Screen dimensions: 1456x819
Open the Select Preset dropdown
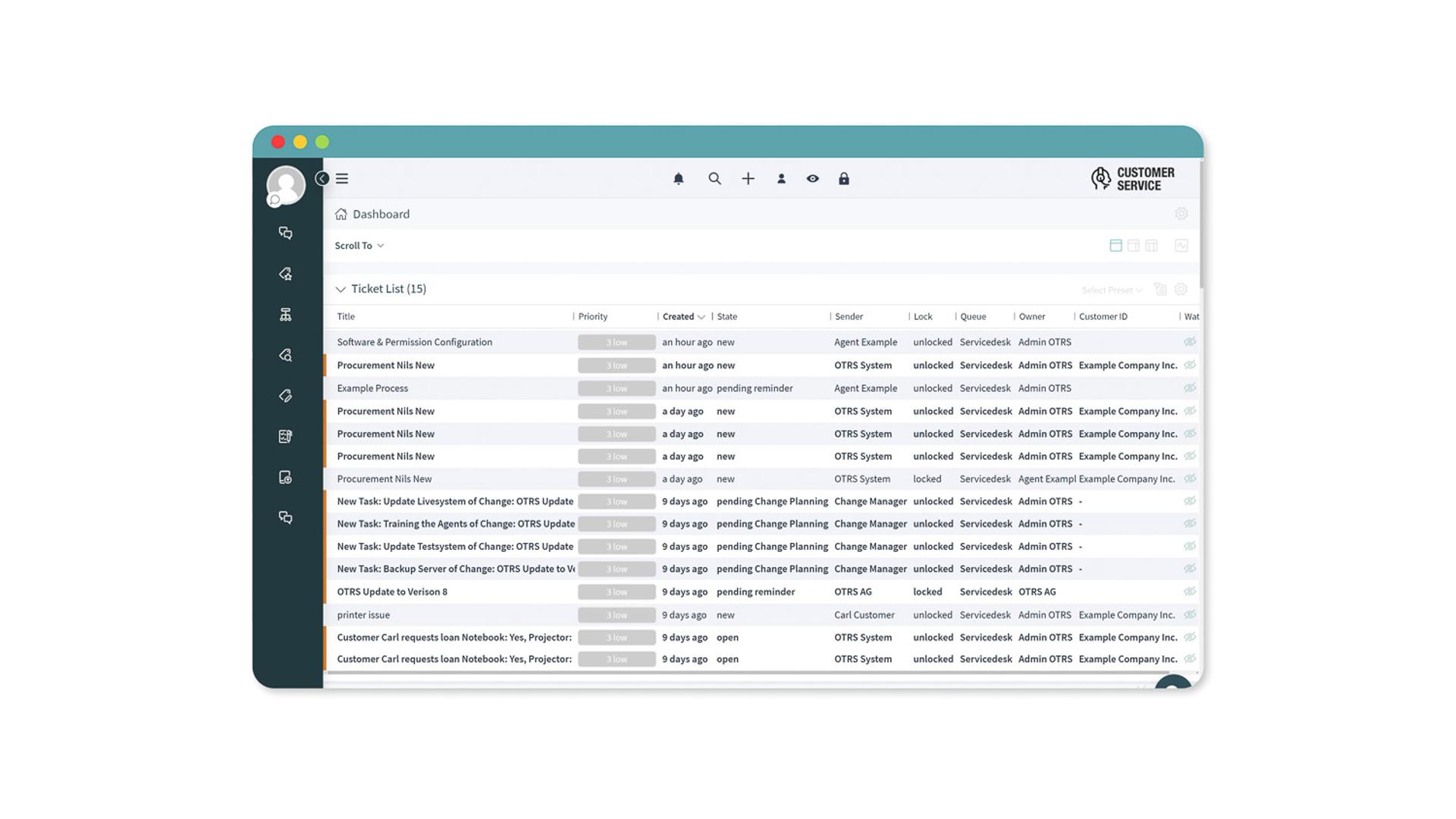point(1112,290)
